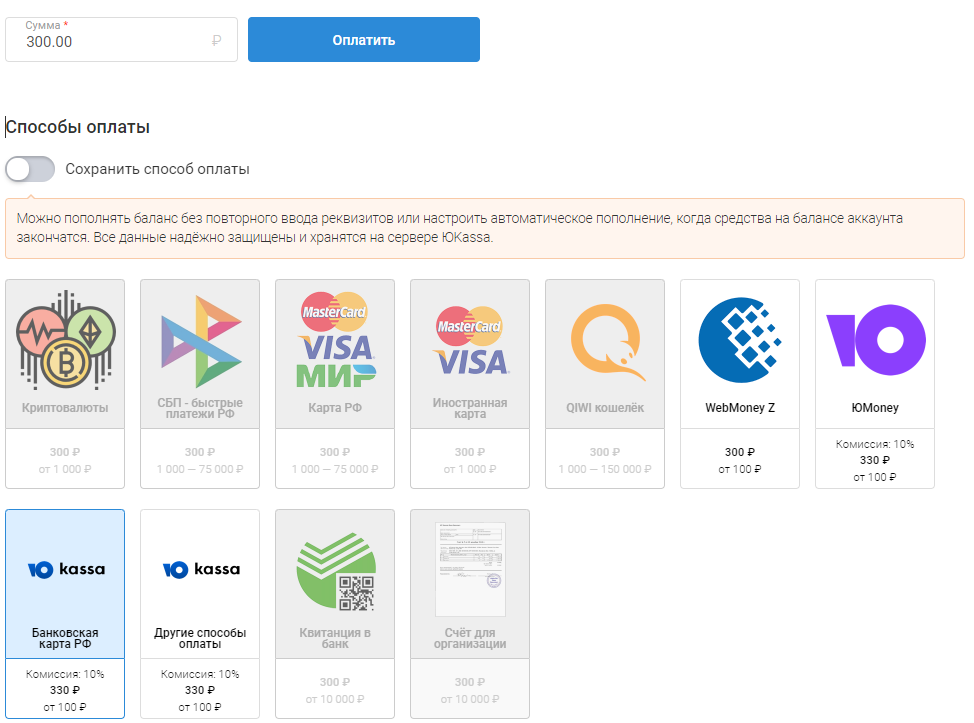
Task: Click the Счёт для организации label
Action: click(x=470, y=638)
